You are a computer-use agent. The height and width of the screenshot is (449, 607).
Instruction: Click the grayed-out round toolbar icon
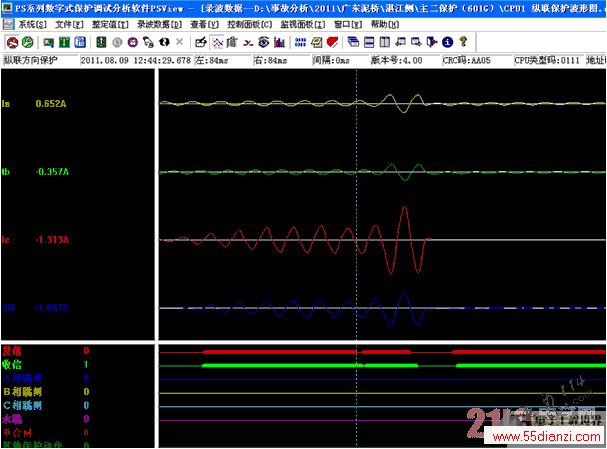[117, 42]
